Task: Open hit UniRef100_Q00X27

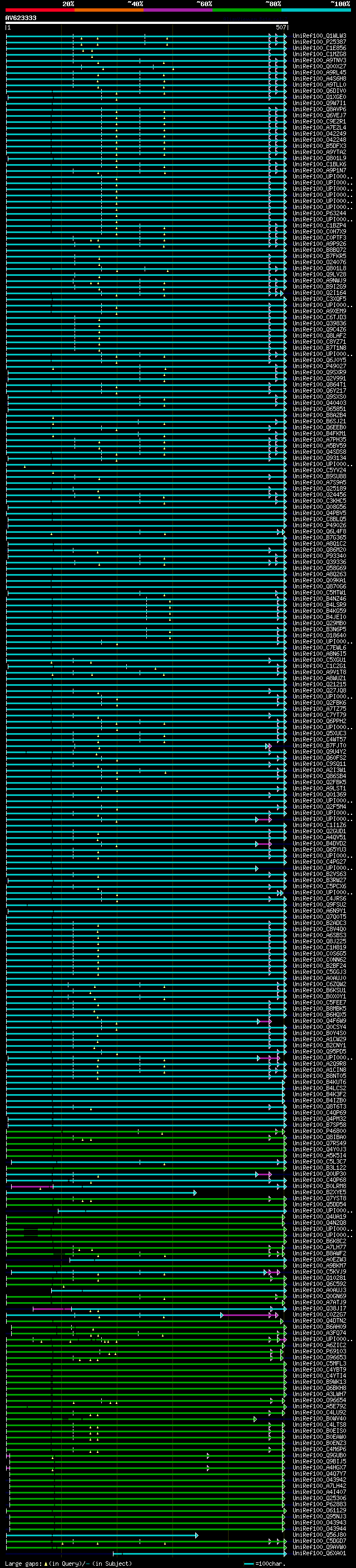Action: point(319,66)
